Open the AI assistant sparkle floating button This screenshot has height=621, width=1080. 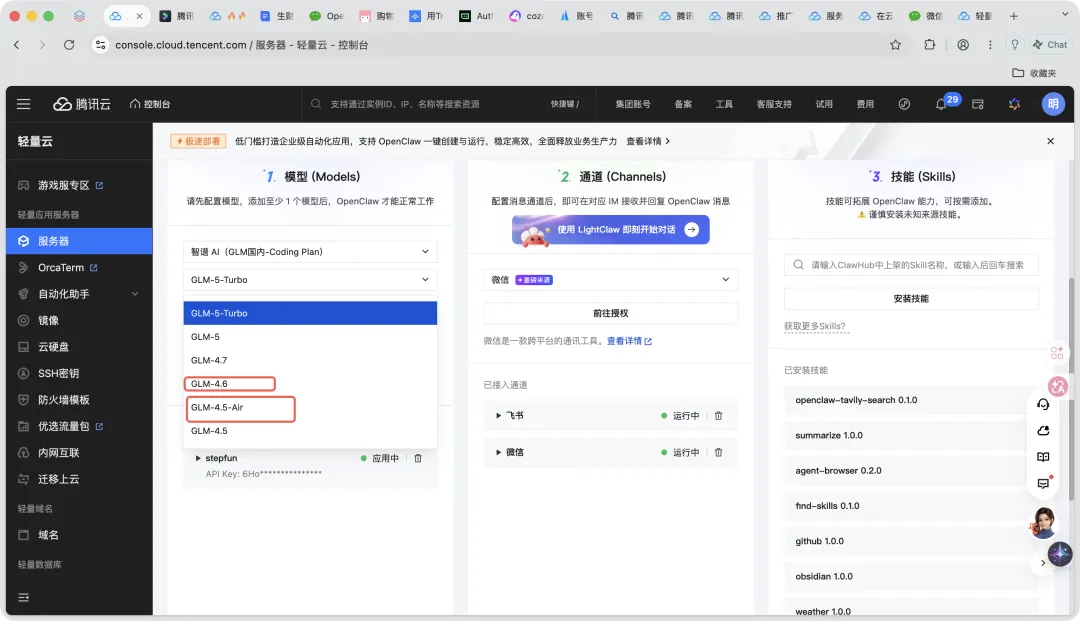pyautogui.click(x=1060, y=554)
